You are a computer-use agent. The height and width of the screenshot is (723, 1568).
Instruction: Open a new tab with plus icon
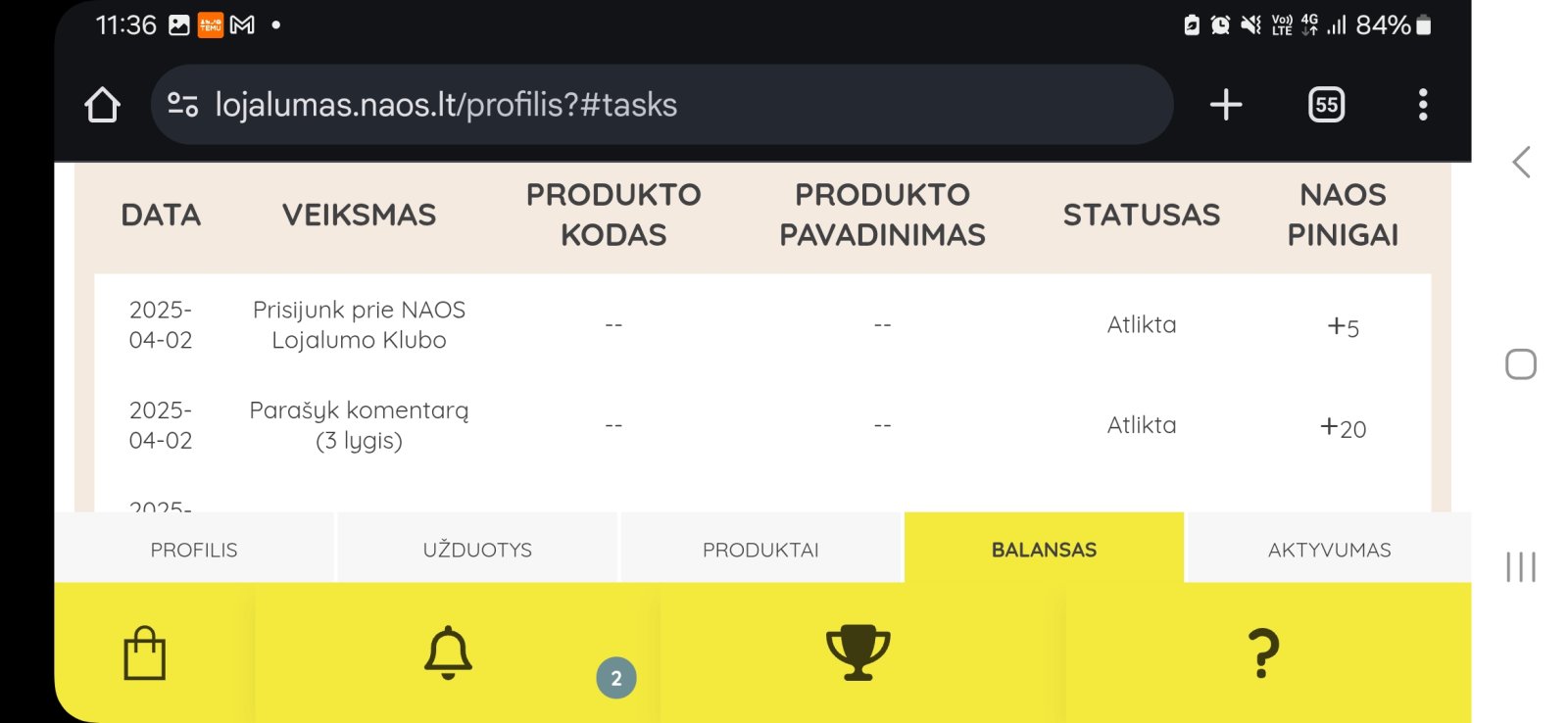[x=1225, y=105]
